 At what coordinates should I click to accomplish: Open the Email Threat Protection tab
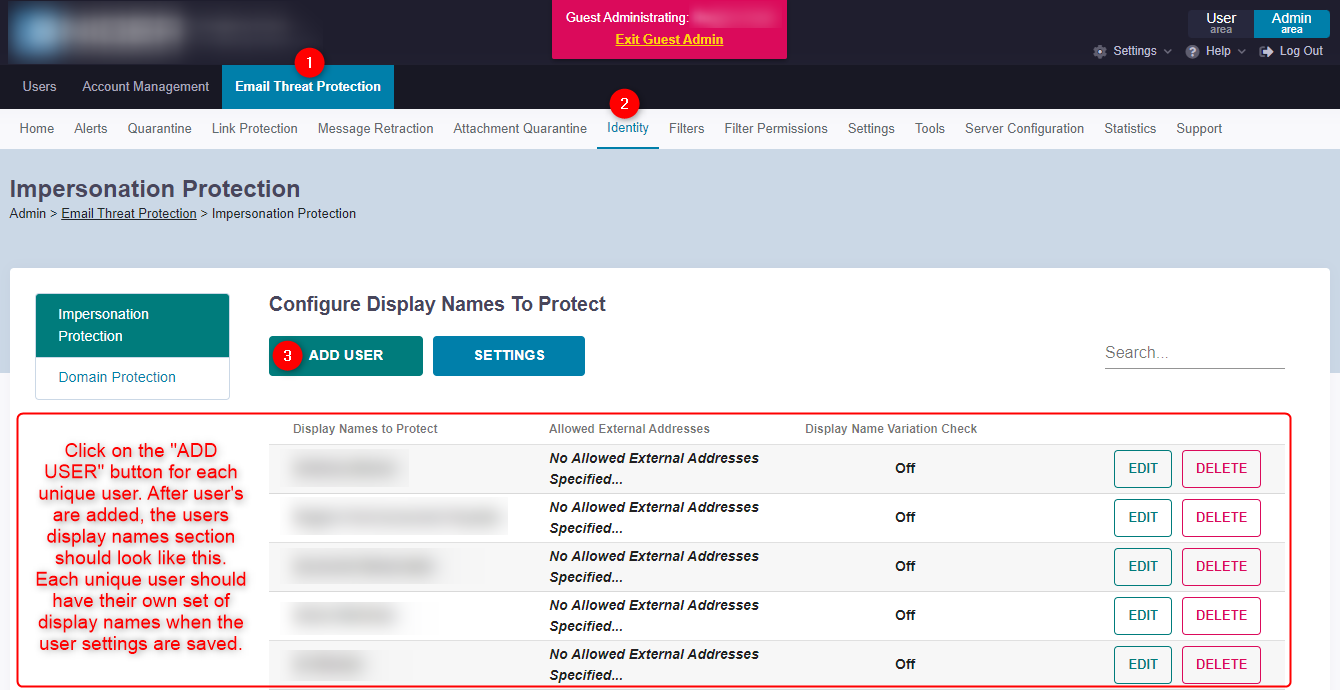tap(308, 87)
